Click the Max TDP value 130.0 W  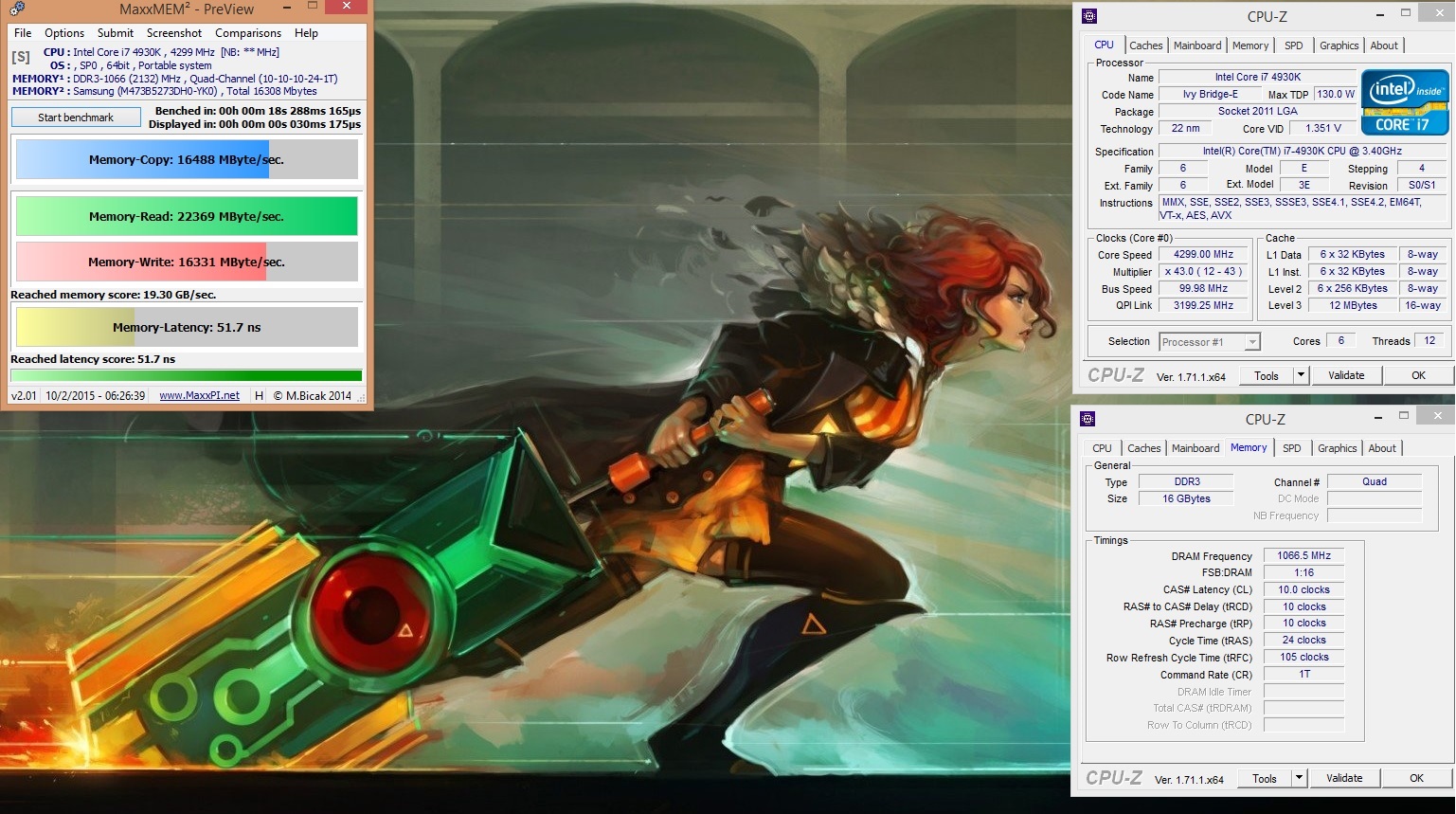click(x=1336, y=94)
